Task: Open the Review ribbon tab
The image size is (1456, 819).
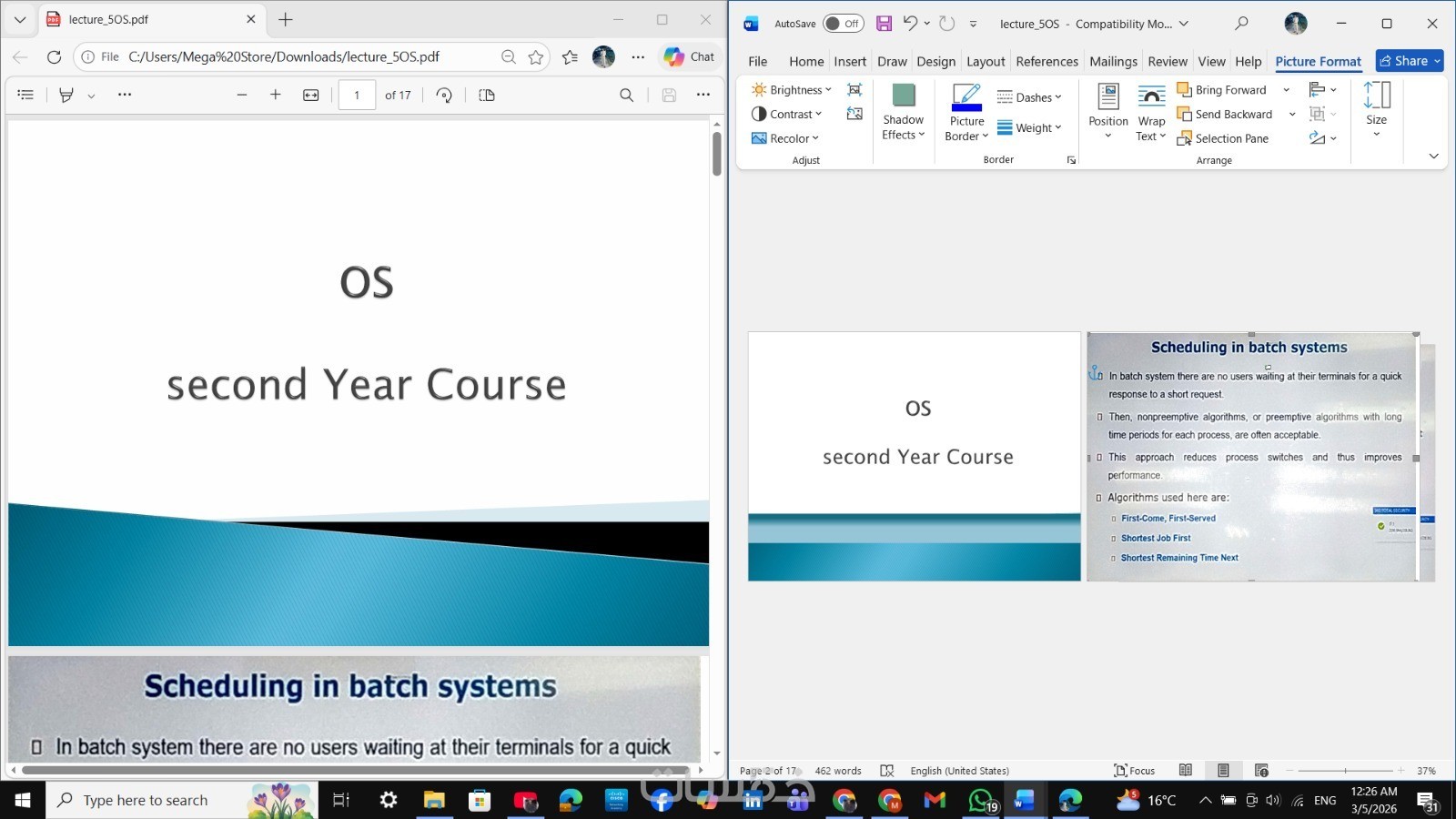Action: [1168, 61]
